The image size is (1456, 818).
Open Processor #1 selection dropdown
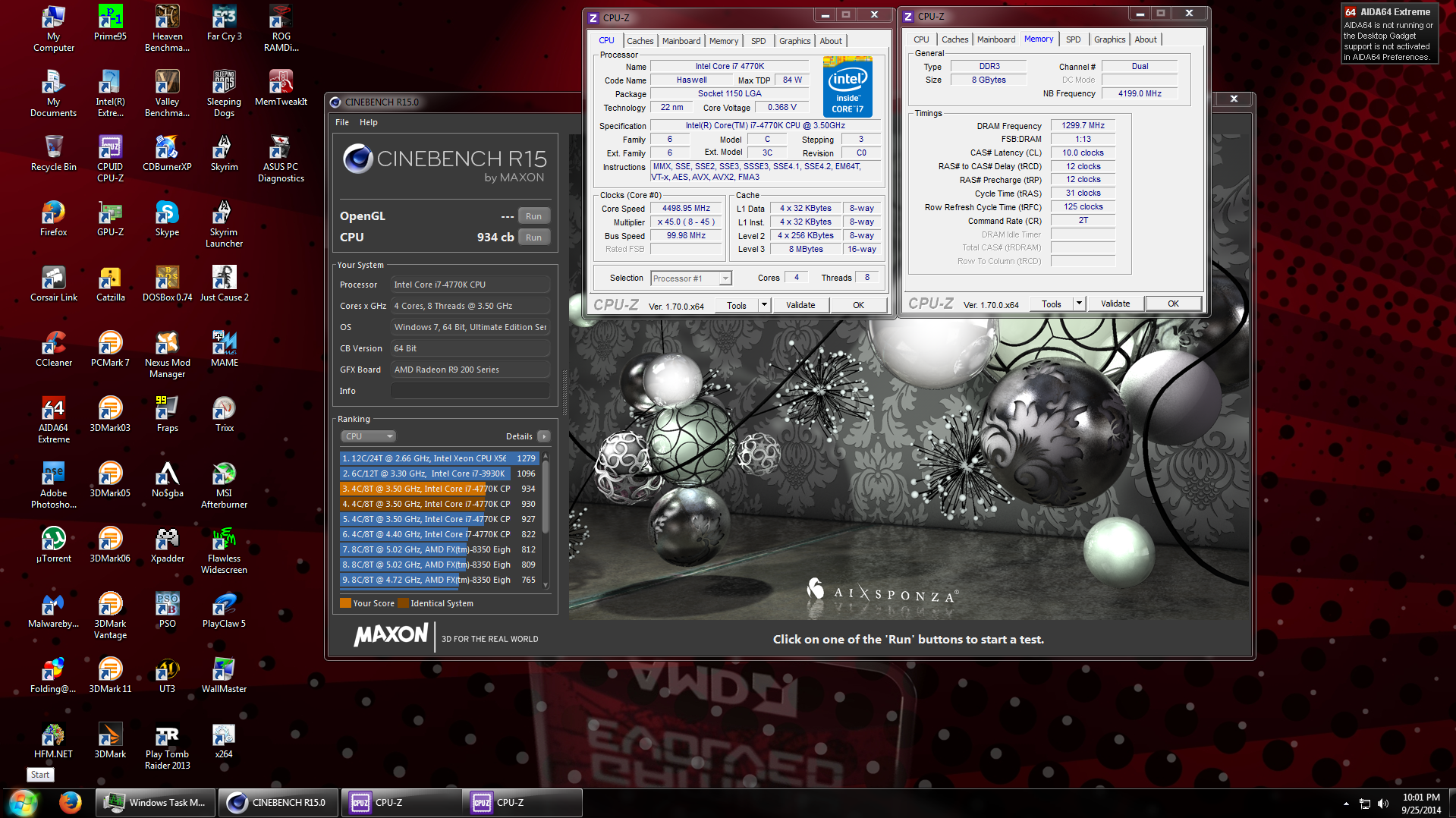[x=690, y=278]
